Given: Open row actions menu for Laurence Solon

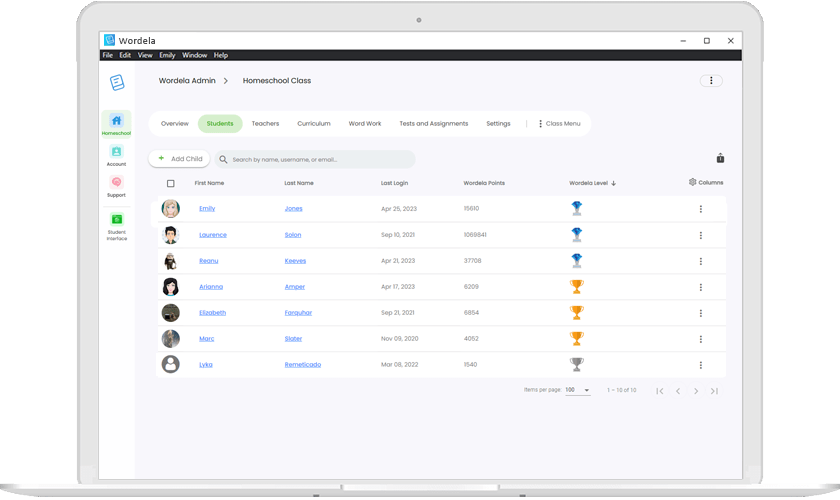Looking at the screenshot, I should coord(700,235).
